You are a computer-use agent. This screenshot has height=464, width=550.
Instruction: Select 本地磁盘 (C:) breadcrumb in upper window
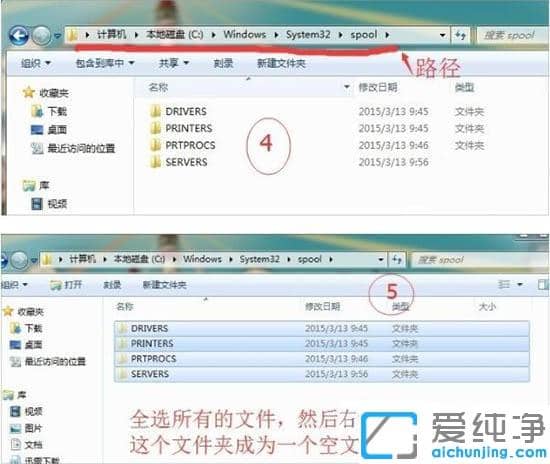tap(174, 34)
